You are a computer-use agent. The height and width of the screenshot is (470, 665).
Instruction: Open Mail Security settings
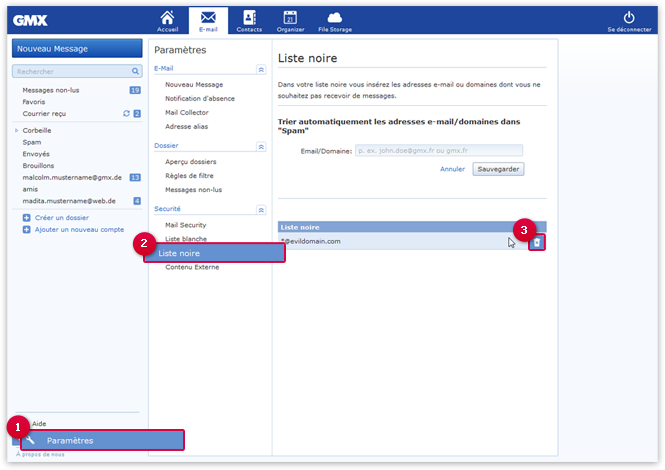point(186,225)
